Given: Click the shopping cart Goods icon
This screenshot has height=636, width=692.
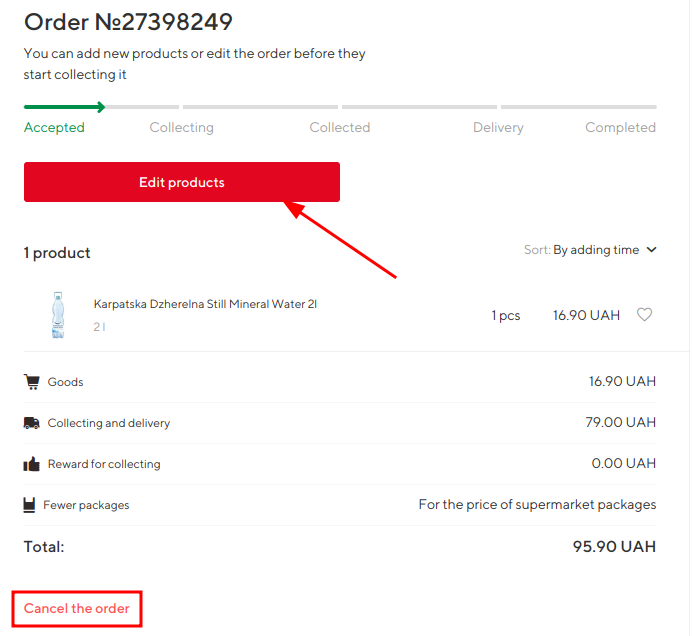Looking at the screenshot, I should 32,382.
